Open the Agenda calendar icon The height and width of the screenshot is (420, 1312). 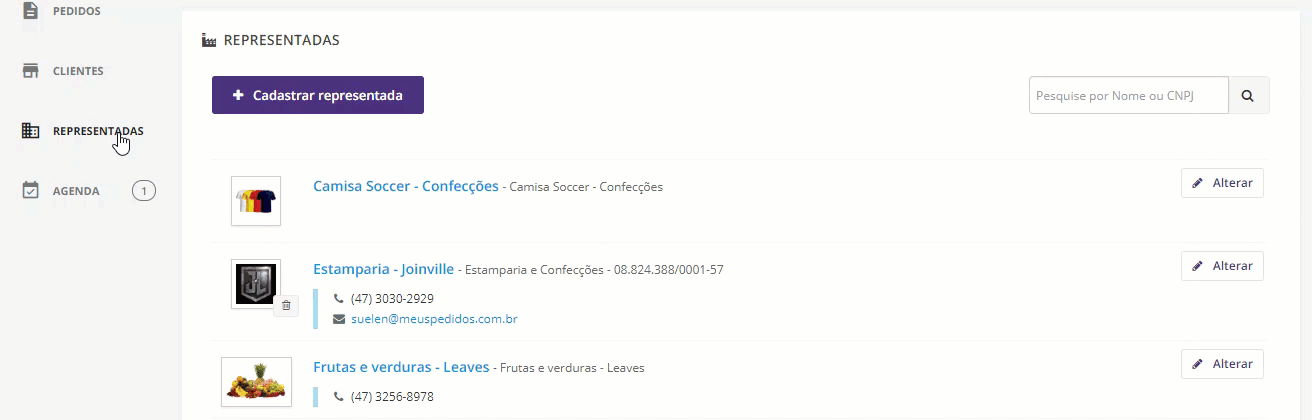coord(31,190)
